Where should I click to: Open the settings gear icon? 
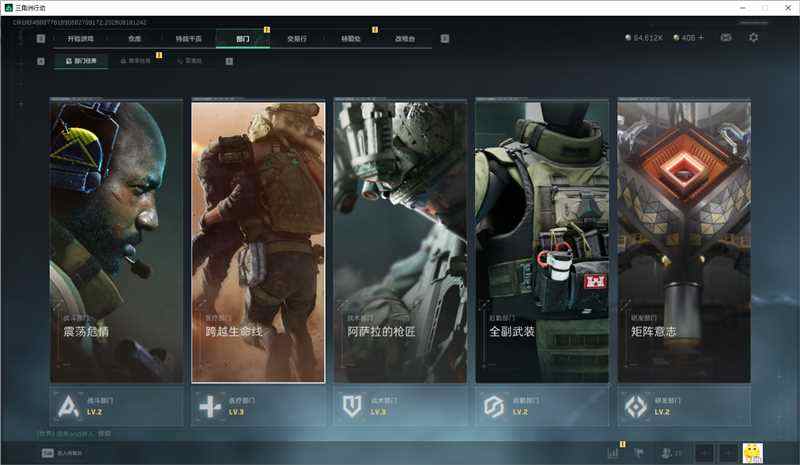(754, 37)
